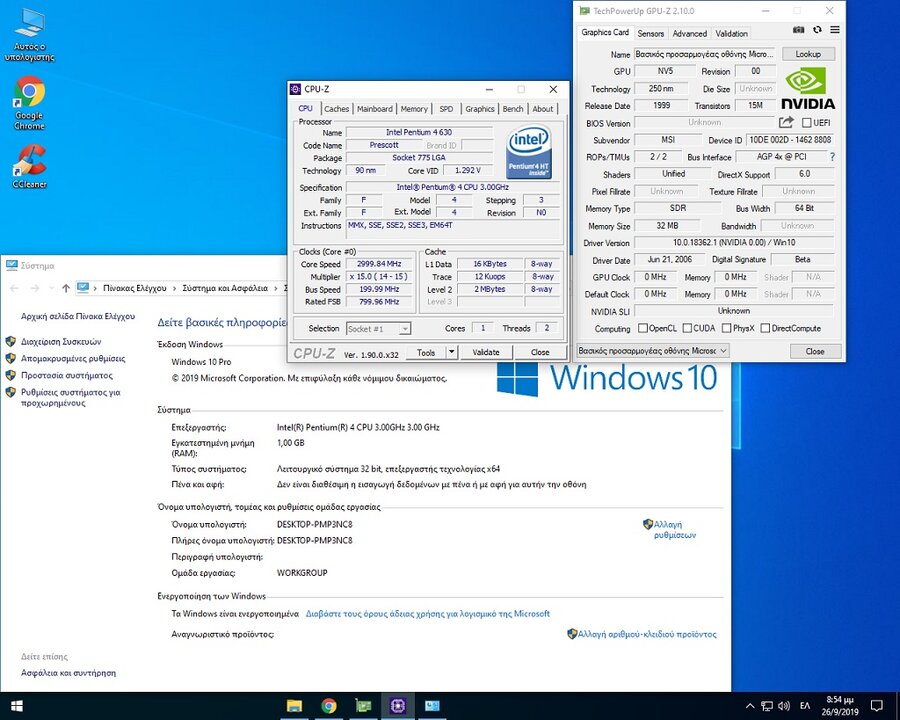Image resolution: width=900 pixels, height=720 pixels.
Task: Click the Up arrow in System window
Action: click(x=66, y=288)
